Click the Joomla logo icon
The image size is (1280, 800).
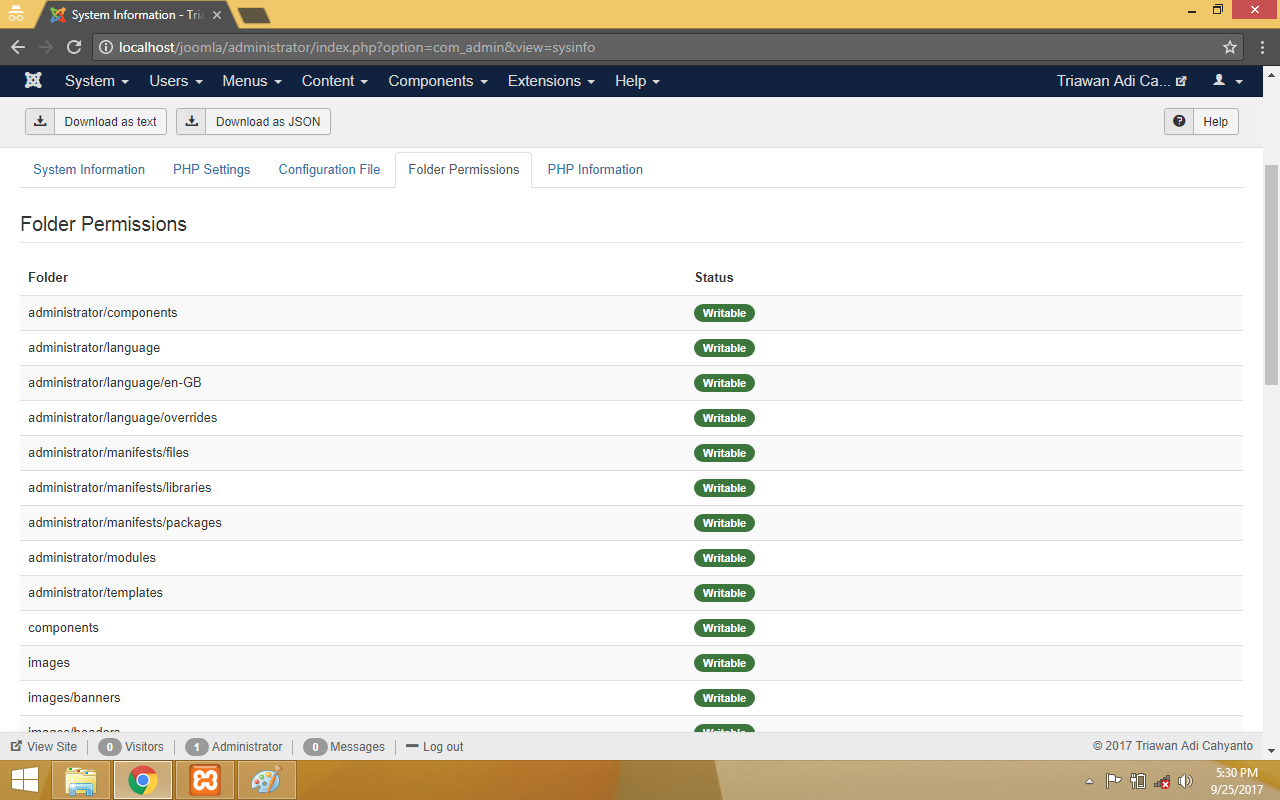coord(33,81)
